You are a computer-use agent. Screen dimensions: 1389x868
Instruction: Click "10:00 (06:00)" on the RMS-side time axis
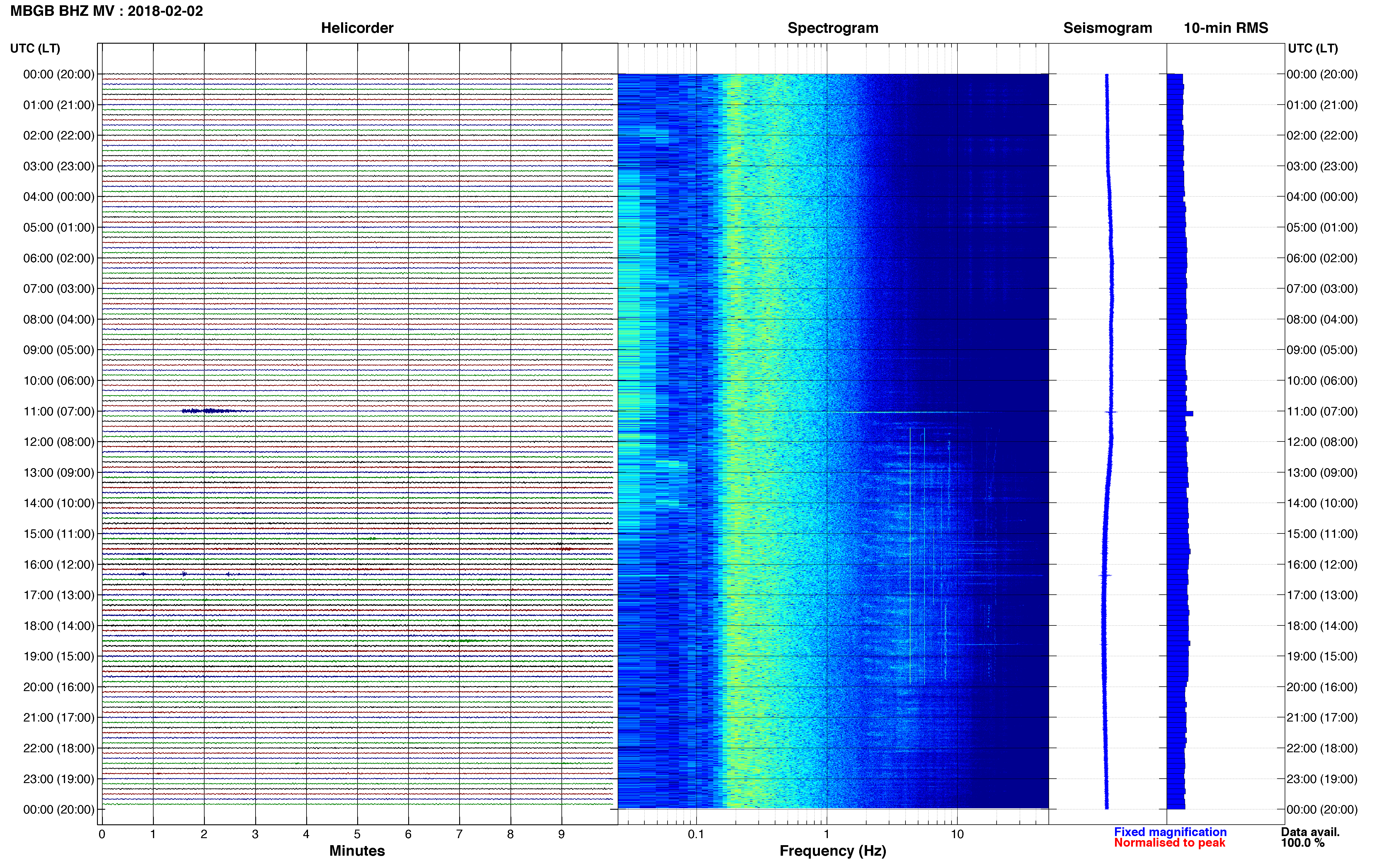[1322, 381]
